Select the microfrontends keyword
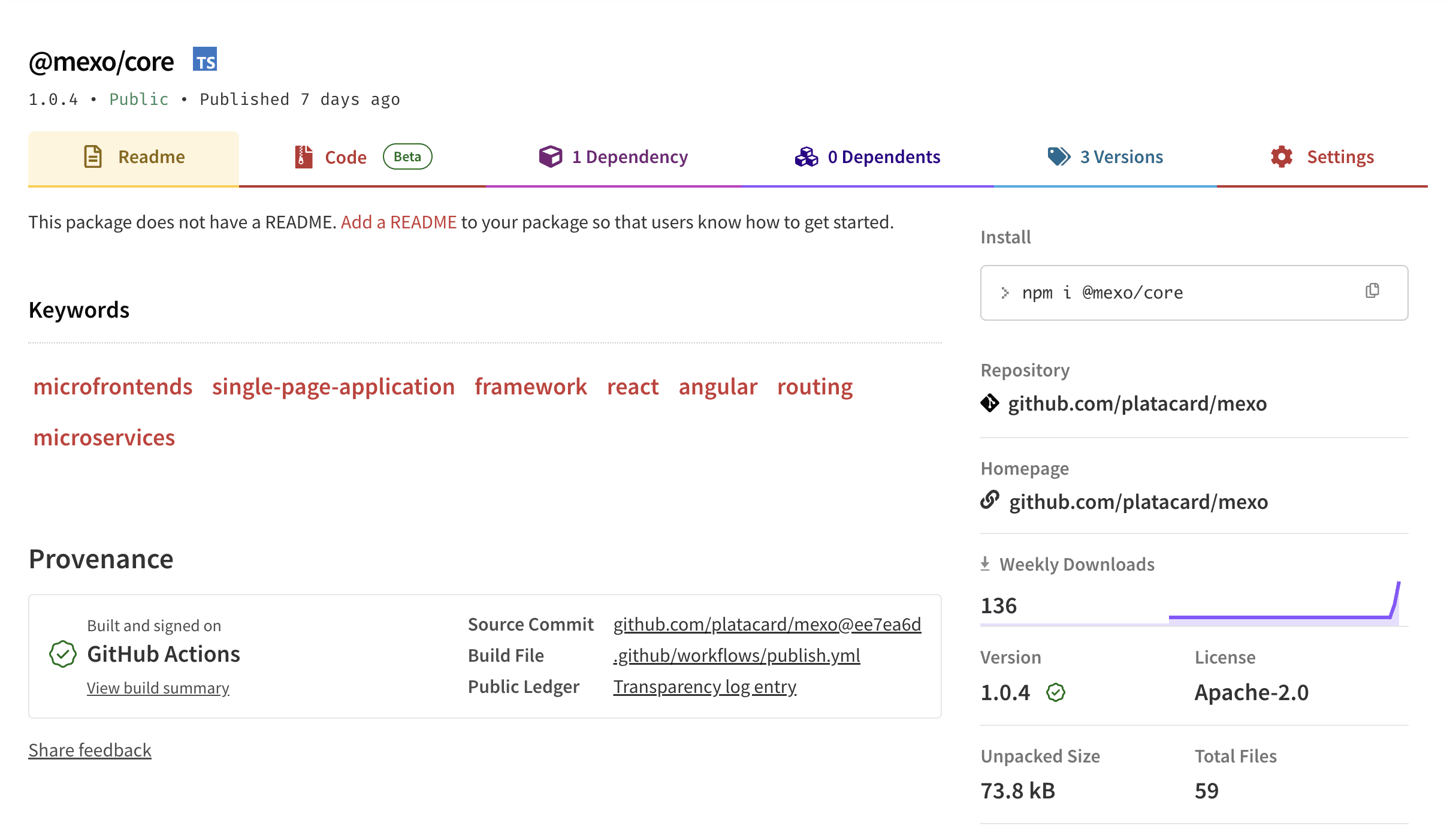The width and height of the screenshot is (1456, 826). 113,387
